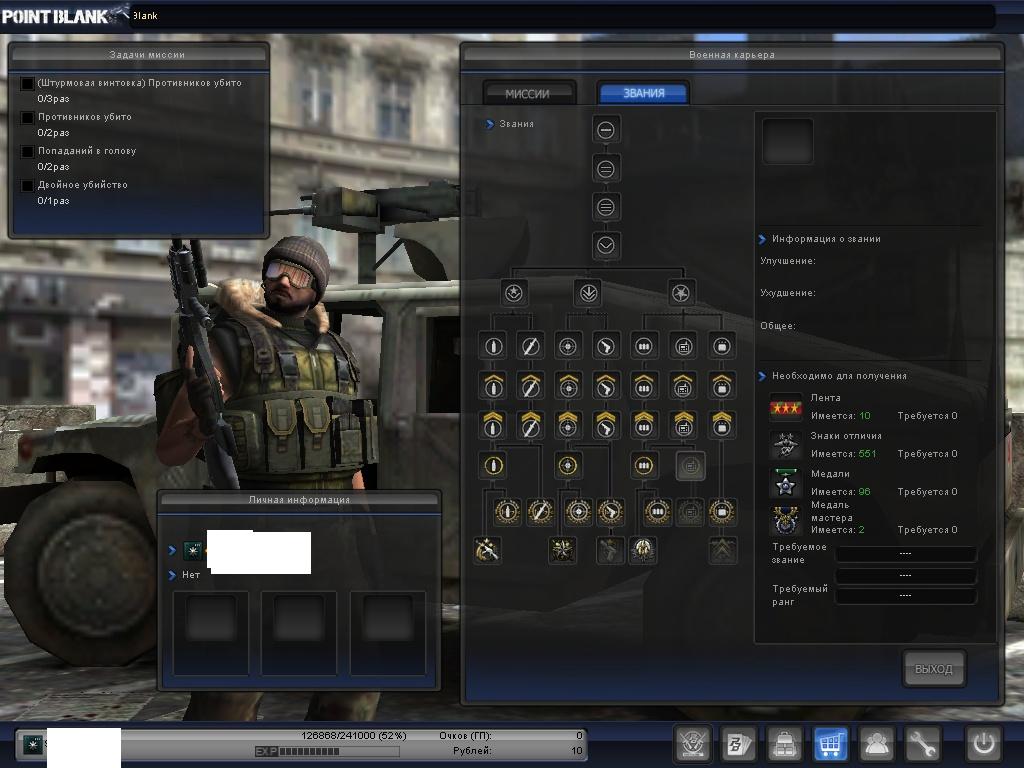Switch to the МИССИИ tab
Screen dimensions: 1024x768
[528, 93]
